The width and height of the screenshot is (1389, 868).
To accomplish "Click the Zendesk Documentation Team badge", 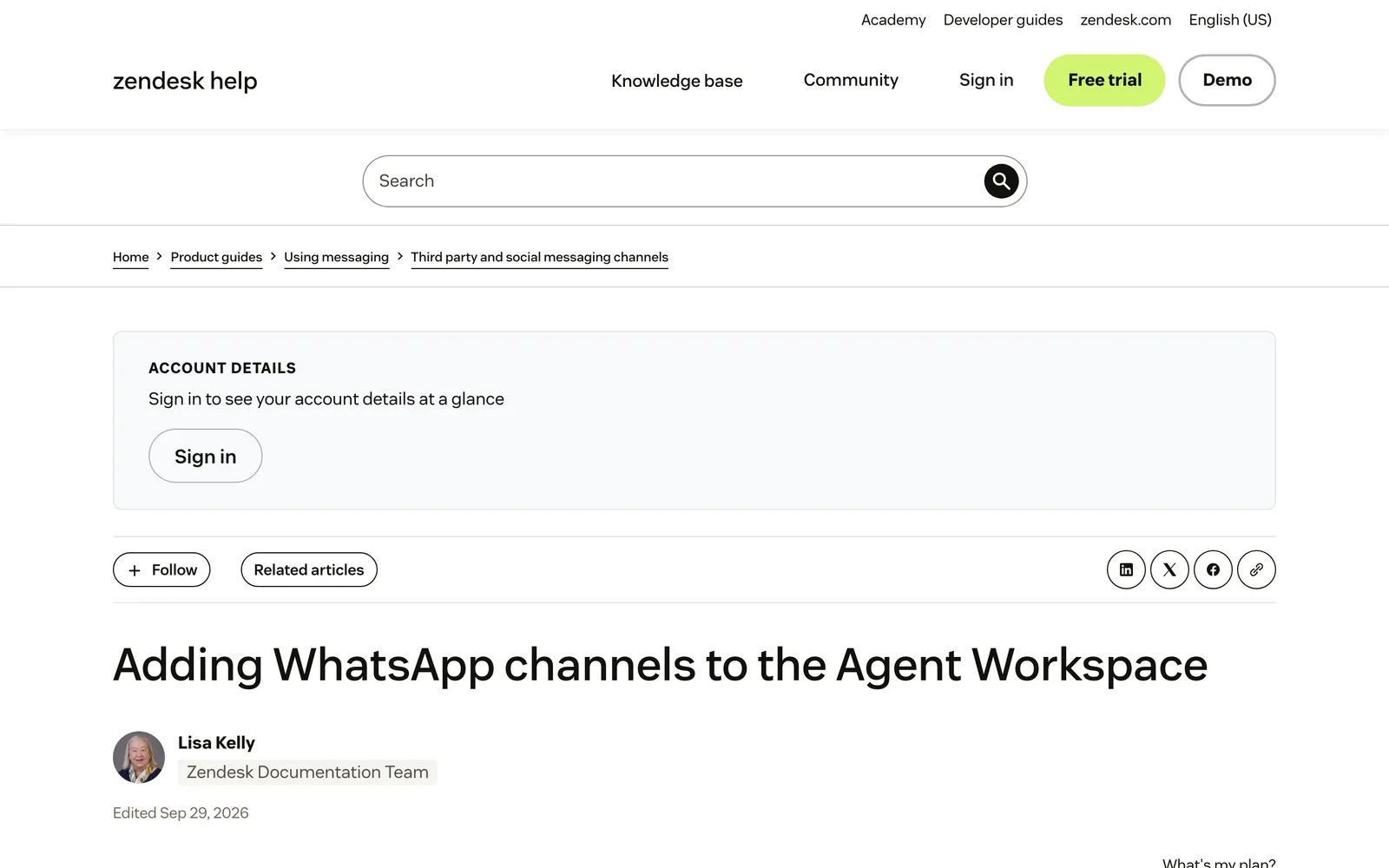I will [307, 773].
